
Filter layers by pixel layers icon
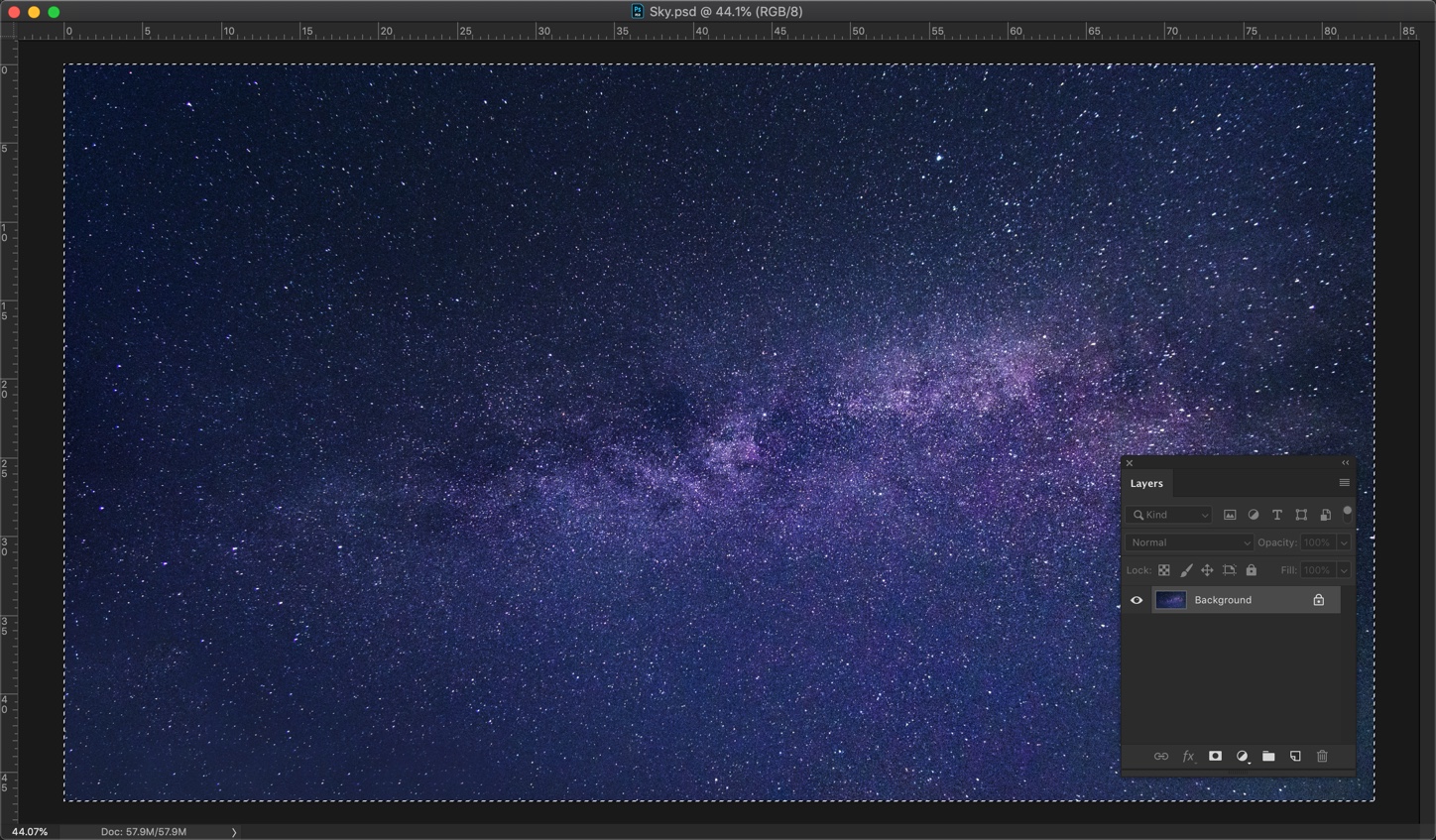(1230, 515)
